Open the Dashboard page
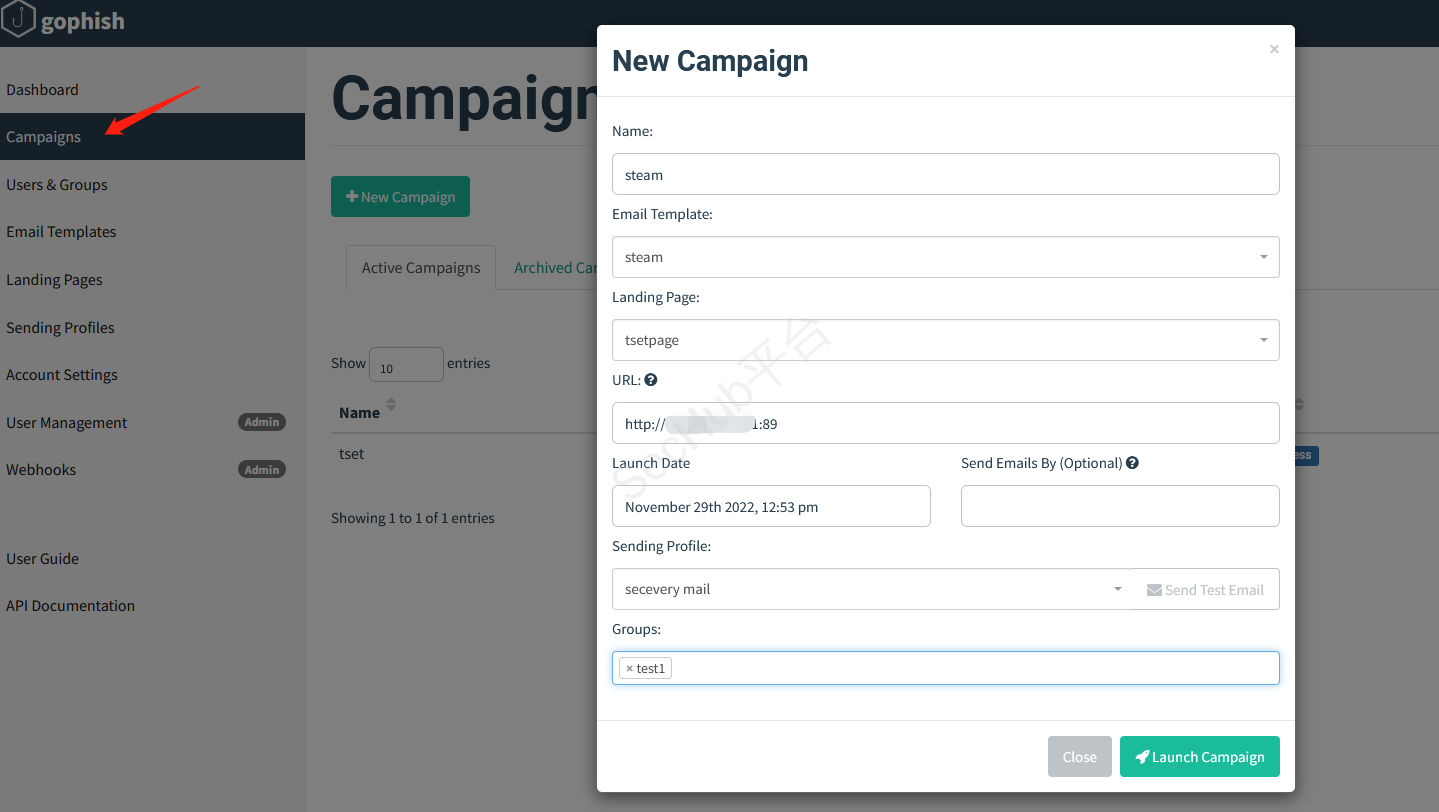The height and width of the screenshot is (812, 1439). 42,90
